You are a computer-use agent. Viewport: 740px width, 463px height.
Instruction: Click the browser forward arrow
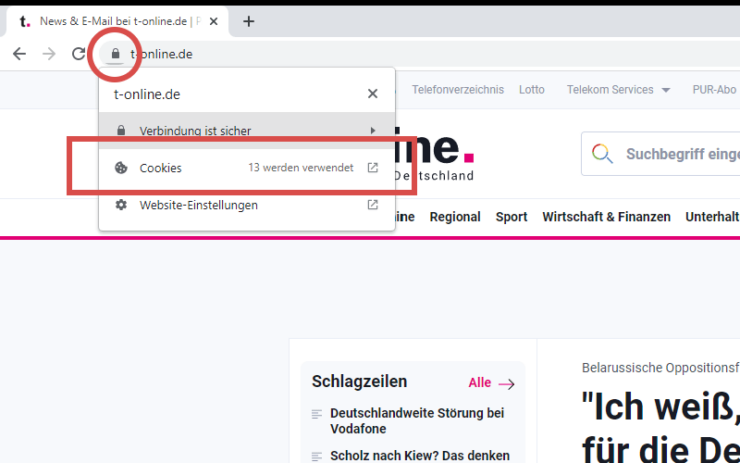tap(49, 54)
